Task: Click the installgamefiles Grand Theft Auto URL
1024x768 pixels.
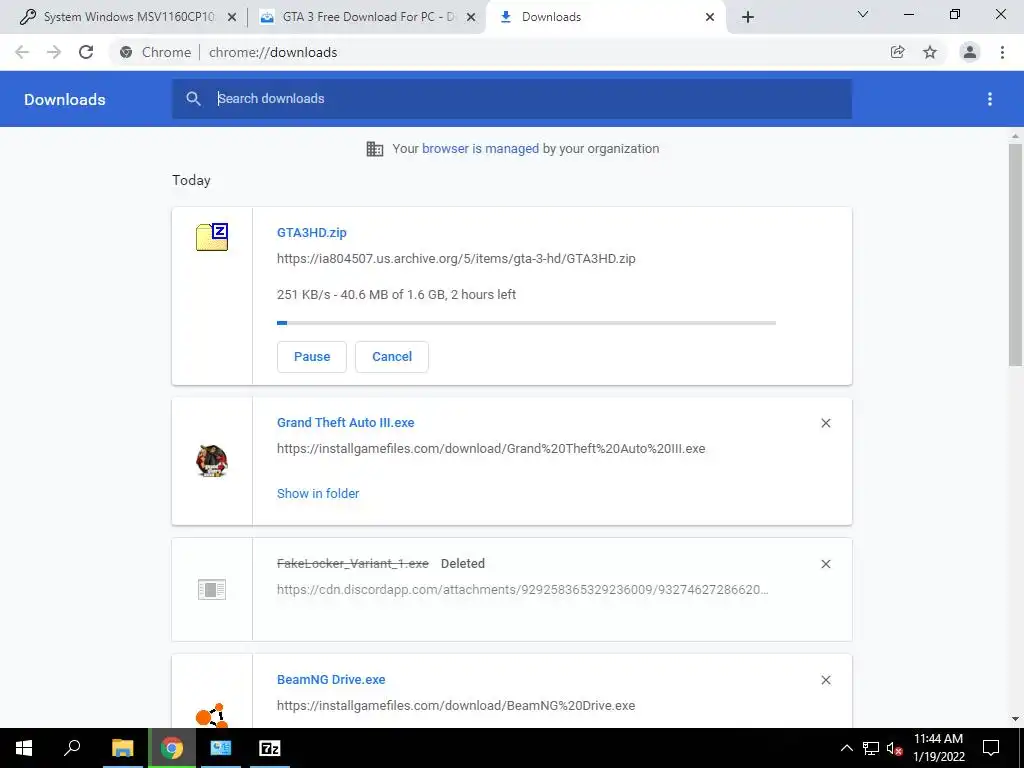Action: click(491, 449)
